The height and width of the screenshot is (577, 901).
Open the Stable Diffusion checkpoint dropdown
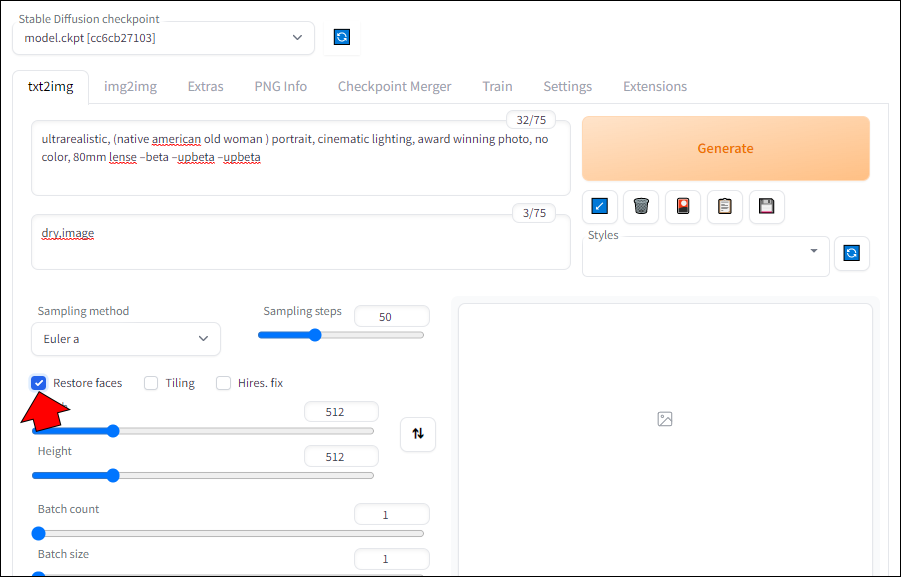tap(164, 38)
